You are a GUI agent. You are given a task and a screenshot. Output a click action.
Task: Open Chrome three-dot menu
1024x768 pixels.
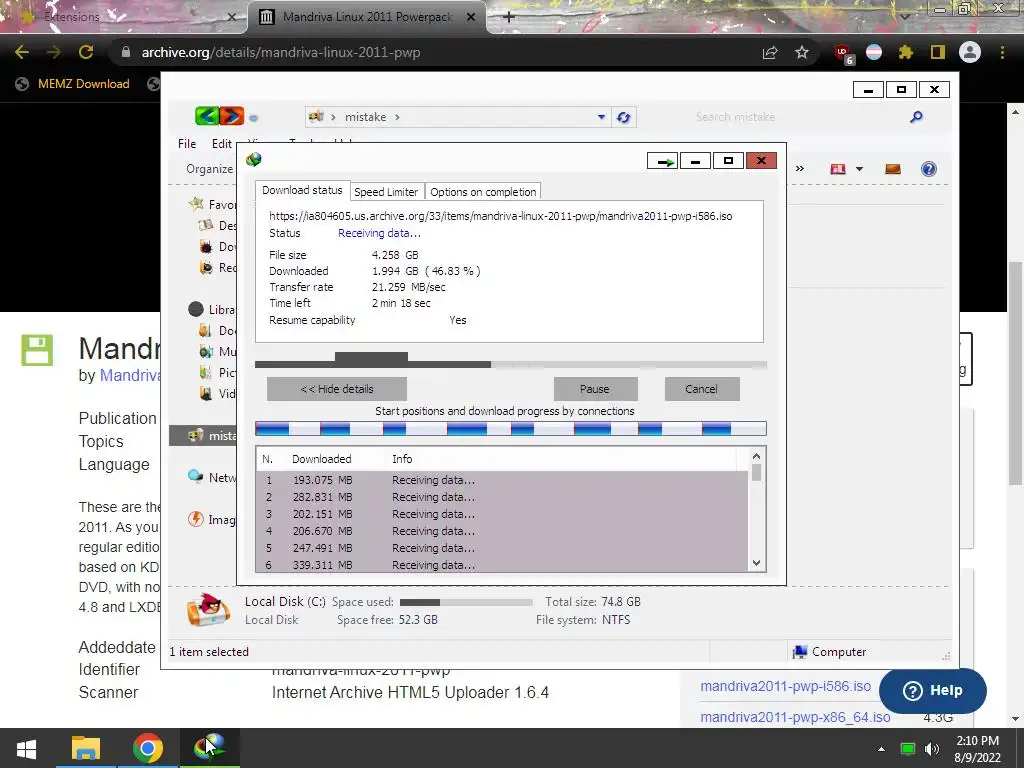pyautogui.click(x=1002, y=52)
